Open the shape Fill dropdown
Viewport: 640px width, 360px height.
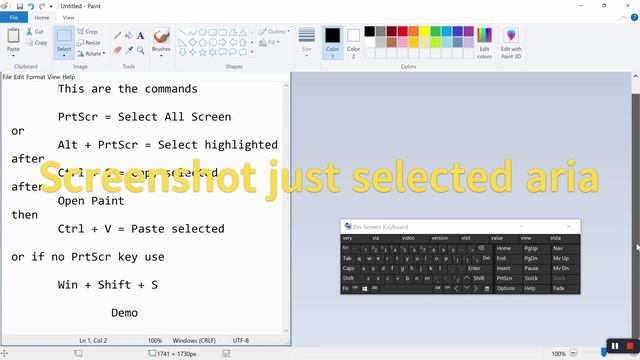pos(269,42)
